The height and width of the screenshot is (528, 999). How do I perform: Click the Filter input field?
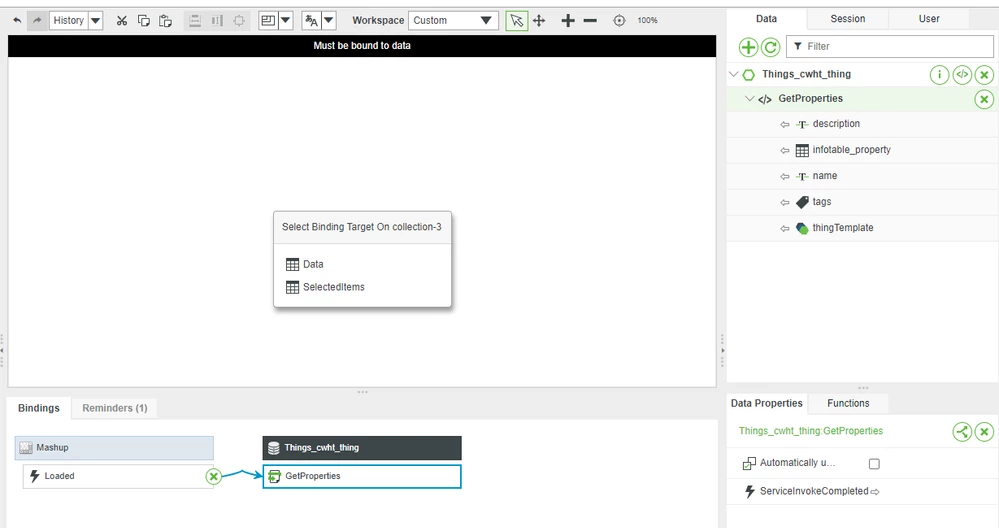point(889,46)
